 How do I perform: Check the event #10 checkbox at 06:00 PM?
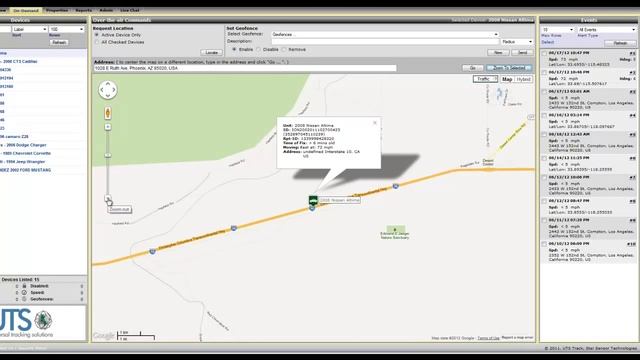tap(544, 244)
